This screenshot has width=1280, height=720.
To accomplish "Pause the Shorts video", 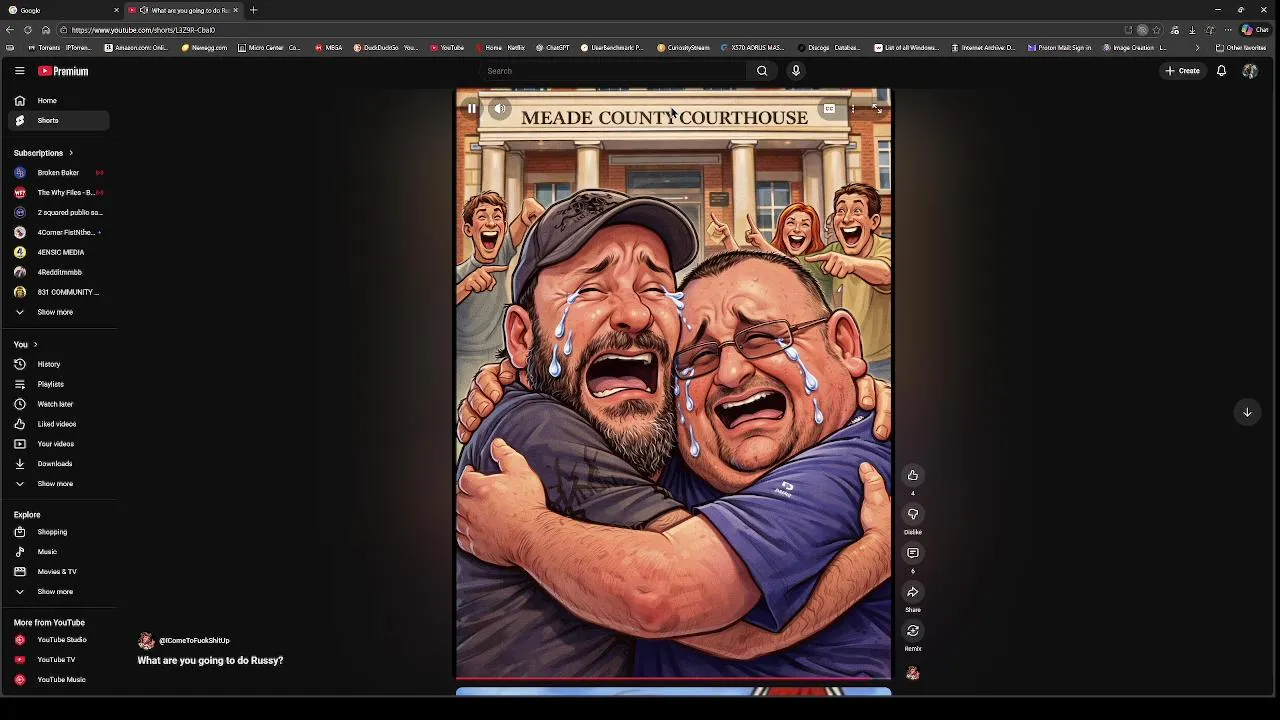I will (472, 109).
